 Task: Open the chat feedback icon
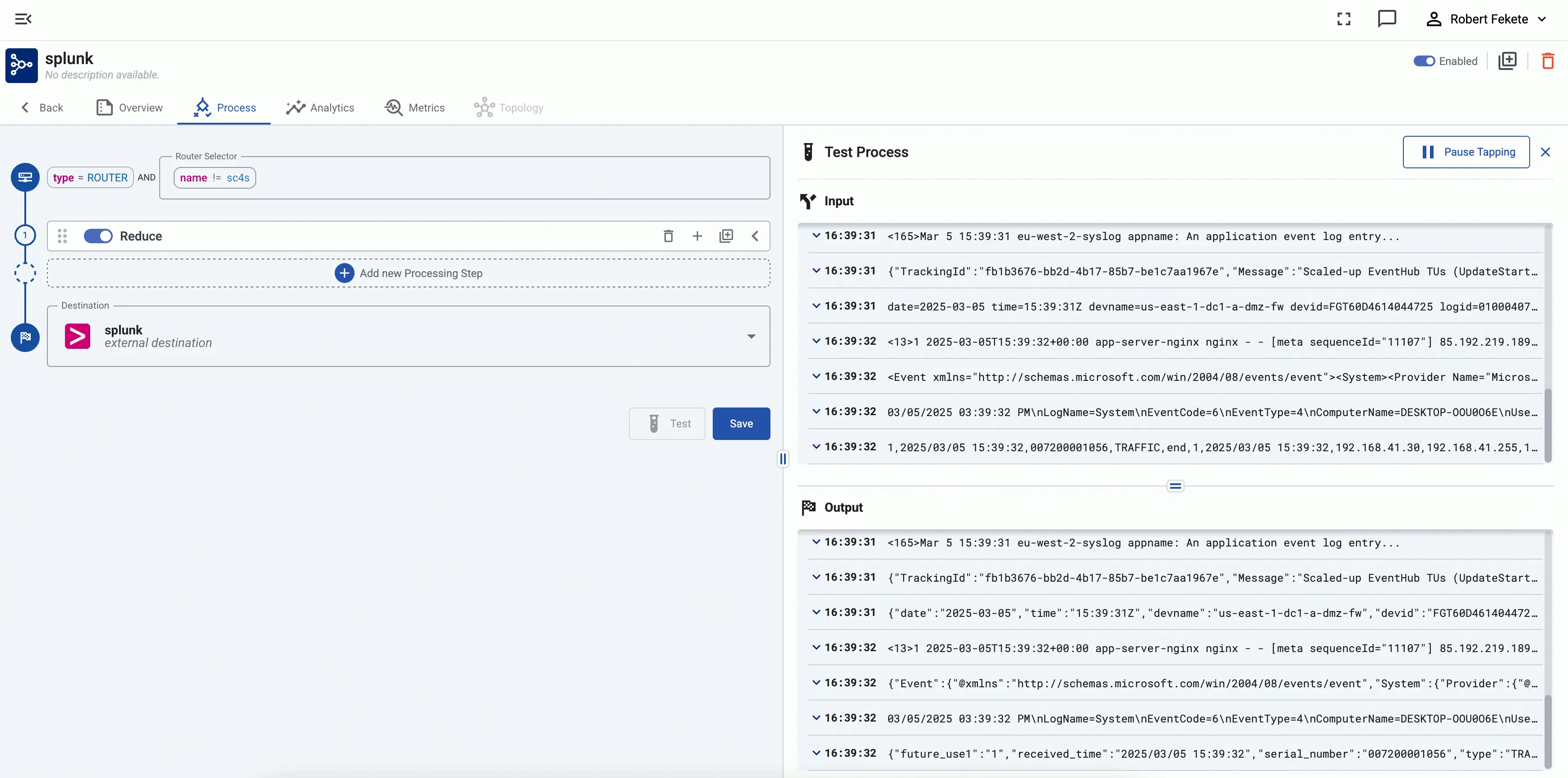[1387, 19]
